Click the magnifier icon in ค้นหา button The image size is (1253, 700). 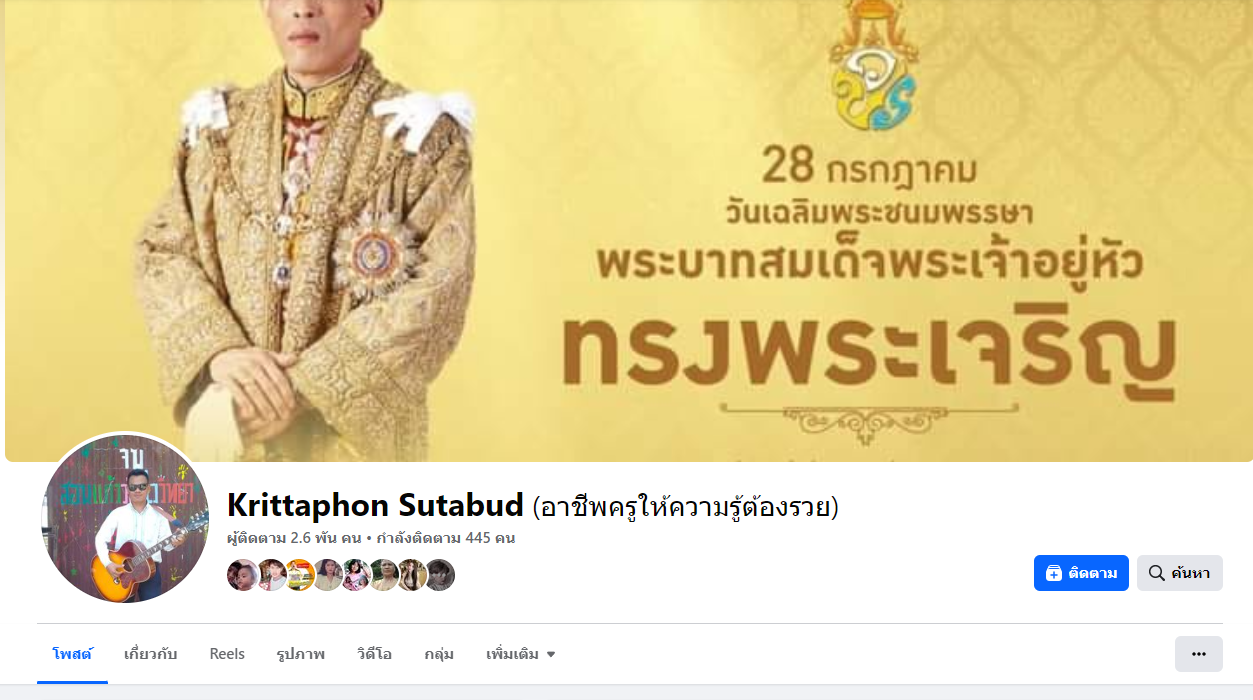tap(1156, 573)
